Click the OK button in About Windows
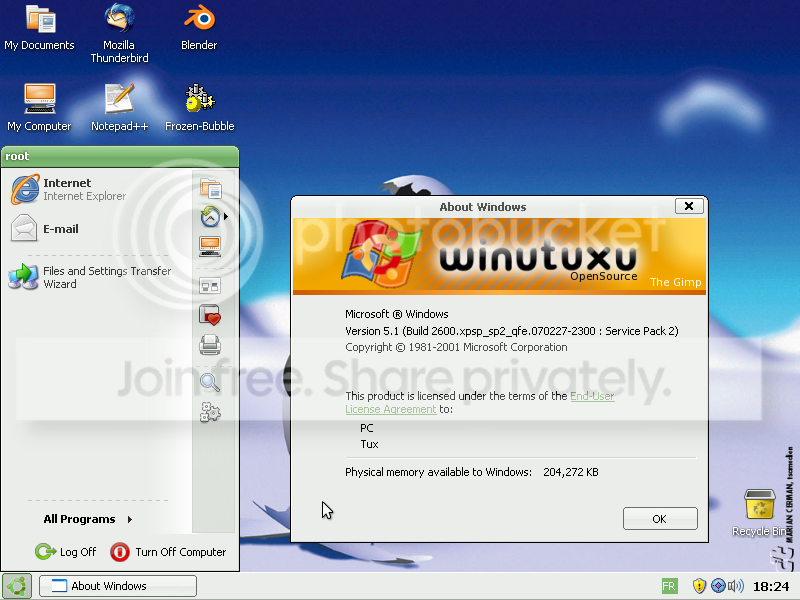Viewport: 800px width, 600px height. point(660,519)
